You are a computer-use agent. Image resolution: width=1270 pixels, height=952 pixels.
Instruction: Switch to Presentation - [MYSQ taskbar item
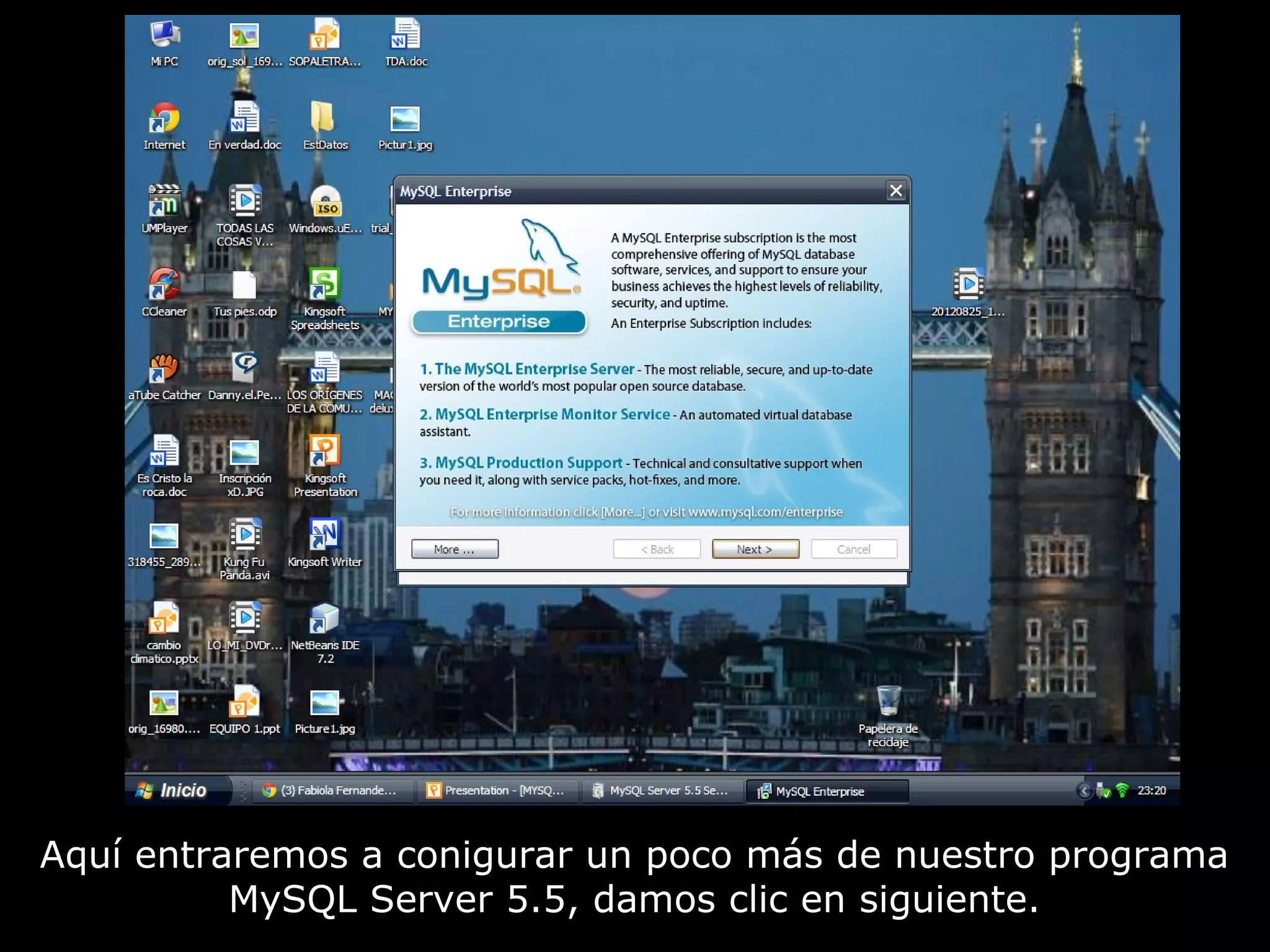point(497,790)
